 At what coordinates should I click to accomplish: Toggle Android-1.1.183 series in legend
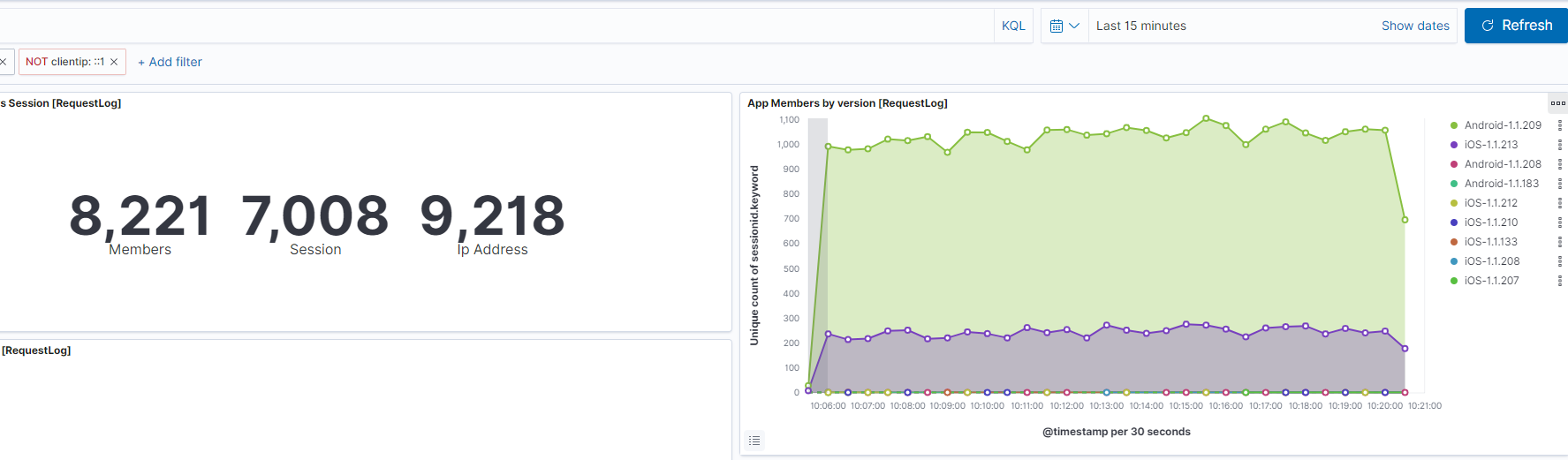click(1501, 184)
